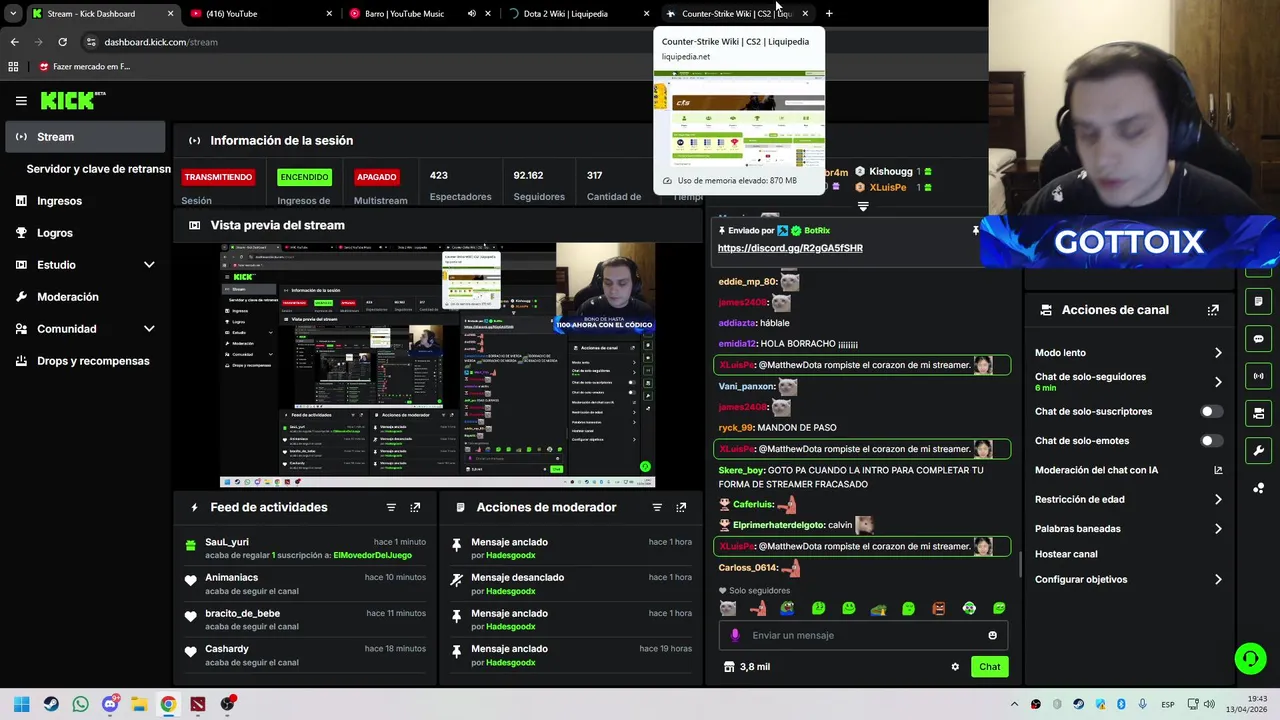Open the dots cluster icon in right rail
The height and width of the screenshot is (720, 1280).
[x=1259, y=488]
